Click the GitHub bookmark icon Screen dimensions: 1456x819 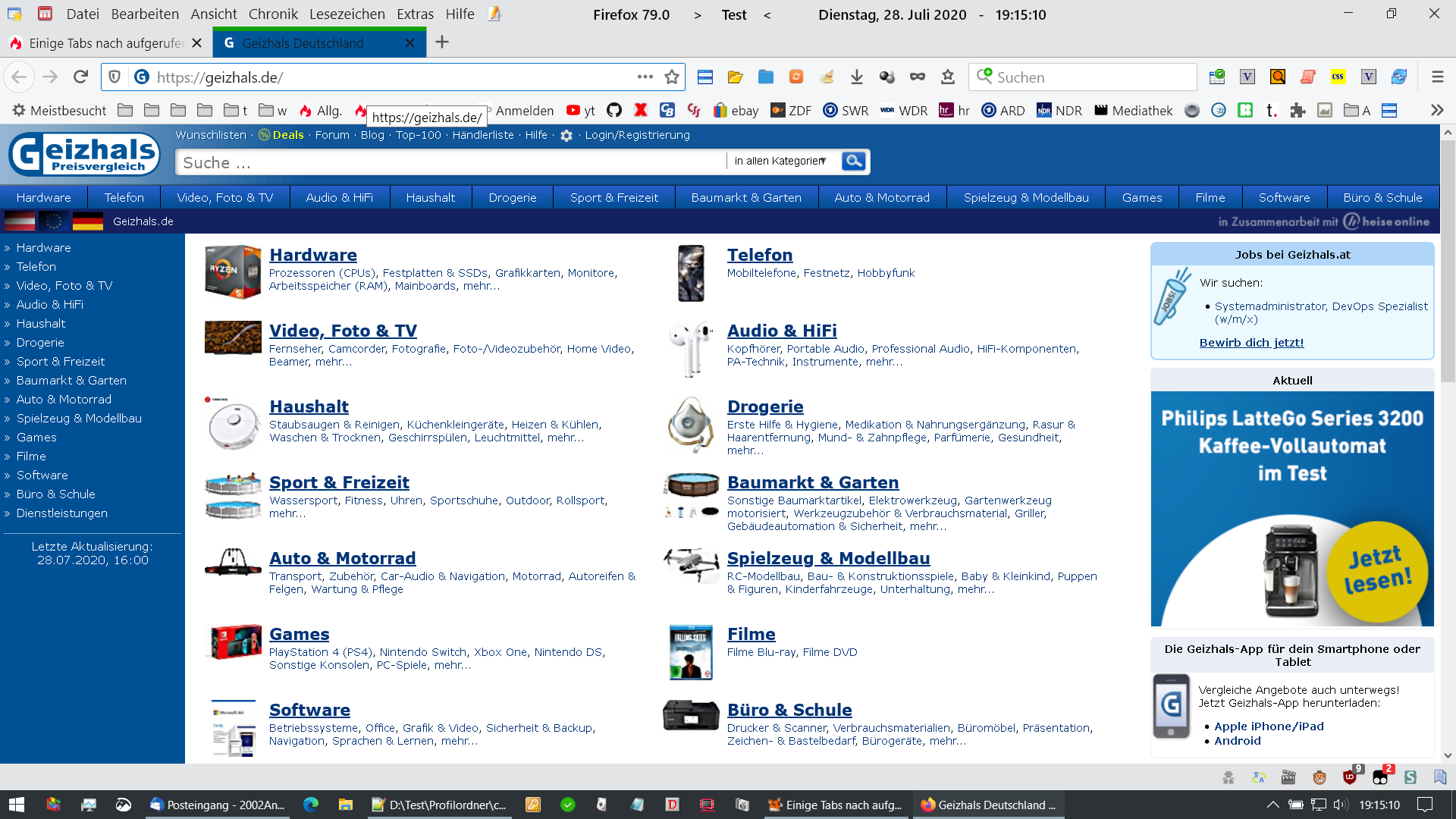pyautogui.click(x=614, y=111)
